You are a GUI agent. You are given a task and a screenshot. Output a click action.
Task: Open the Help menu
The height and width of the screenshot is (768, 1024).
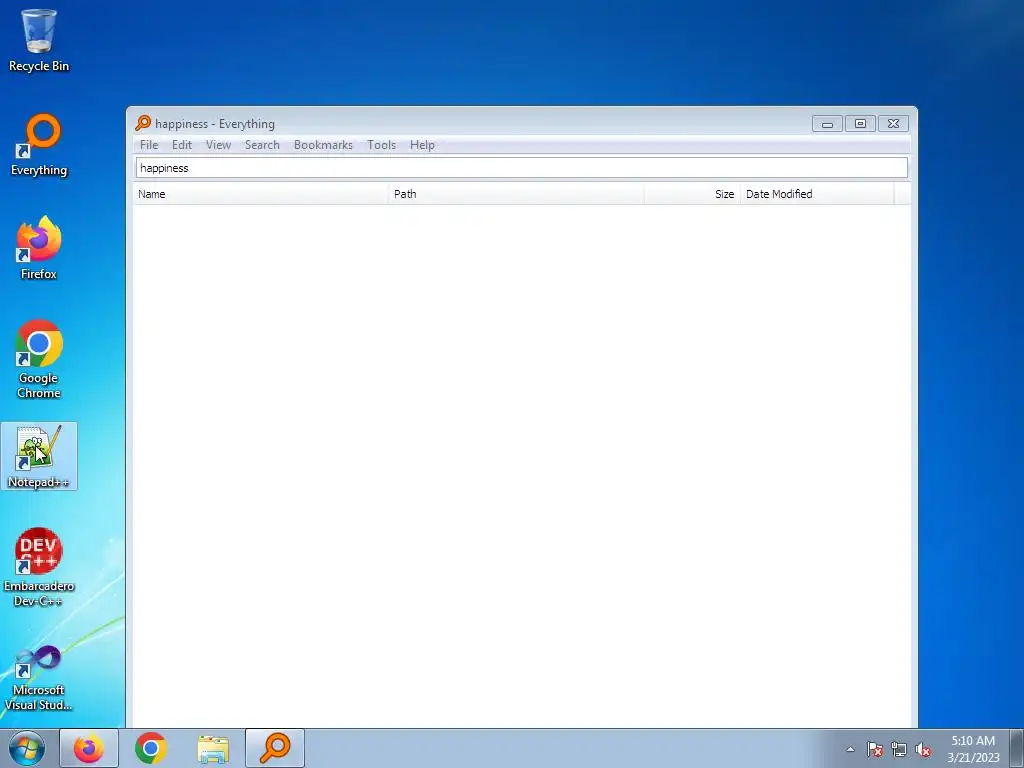click(x=422, y=145)
